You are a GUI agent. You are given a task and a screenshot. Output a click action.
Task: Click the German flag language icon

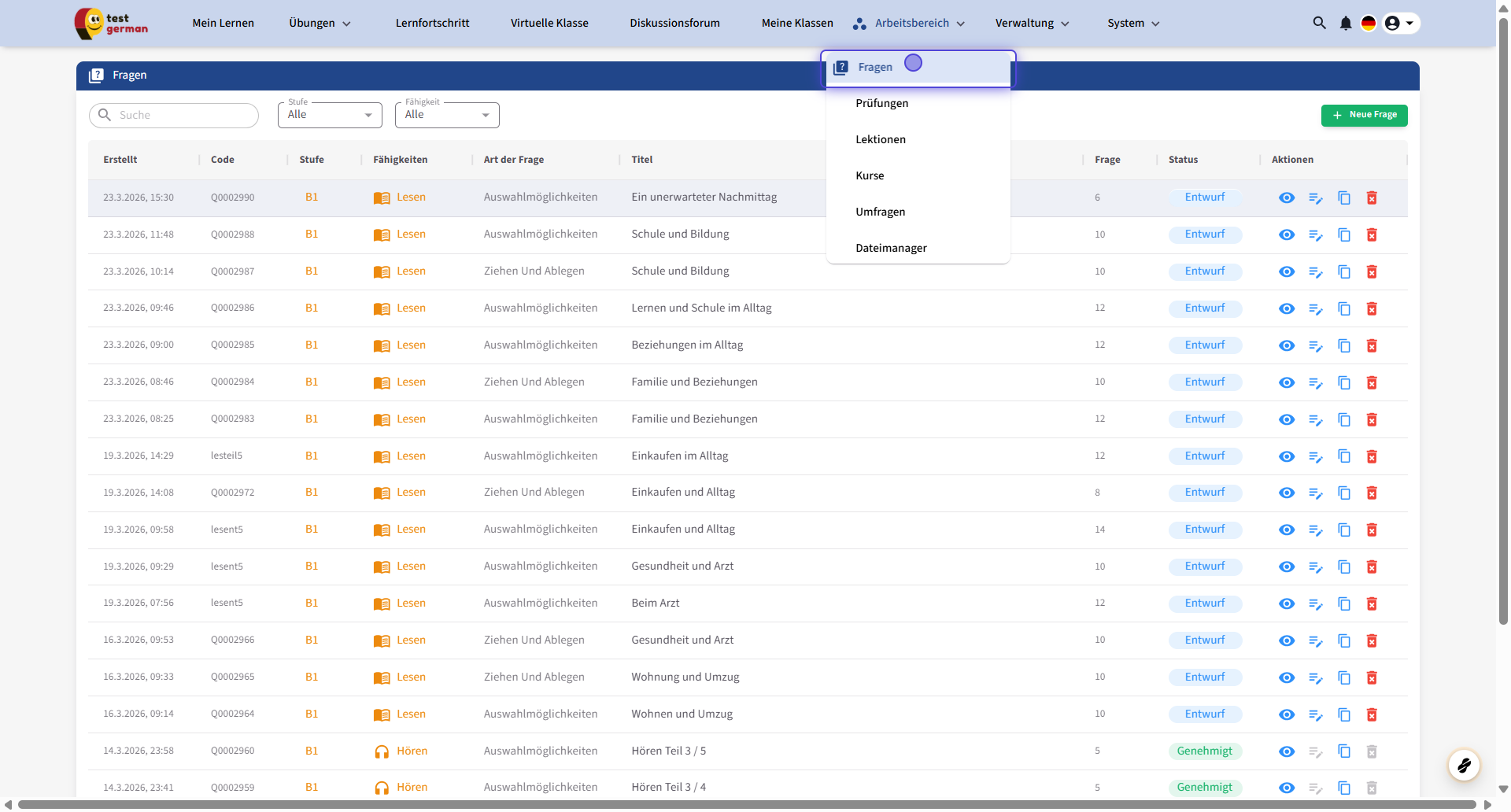(x=1369, y=24)
